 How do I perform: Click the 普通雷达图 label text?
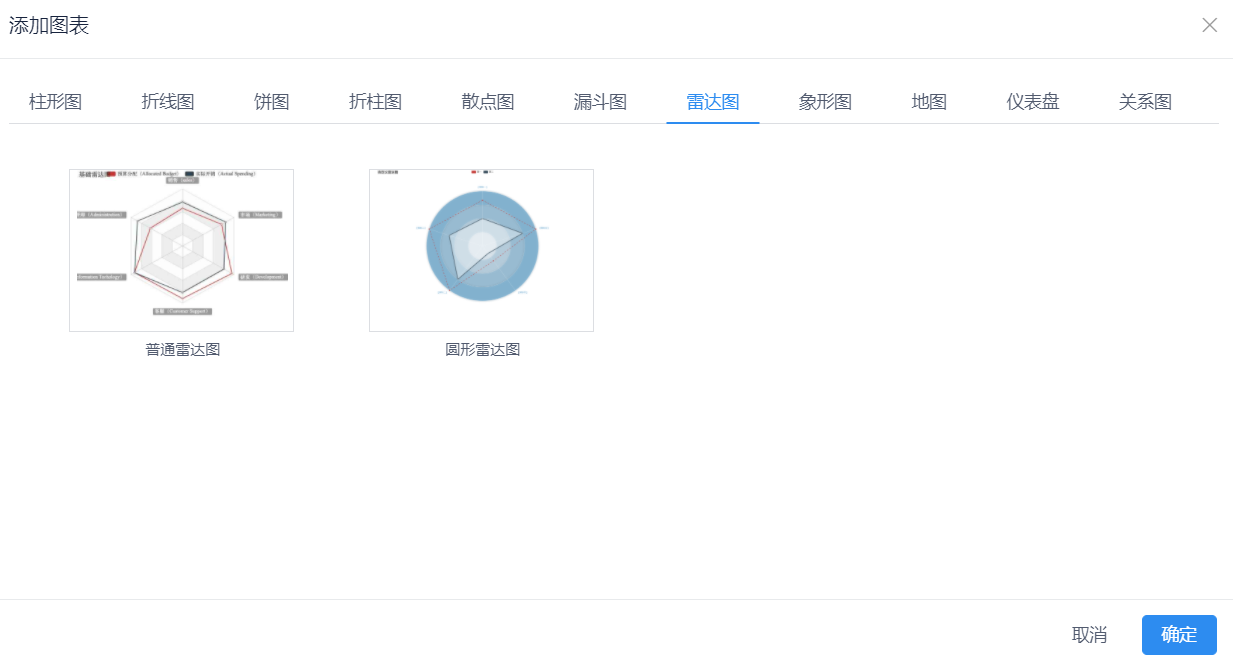pos(182,349)
